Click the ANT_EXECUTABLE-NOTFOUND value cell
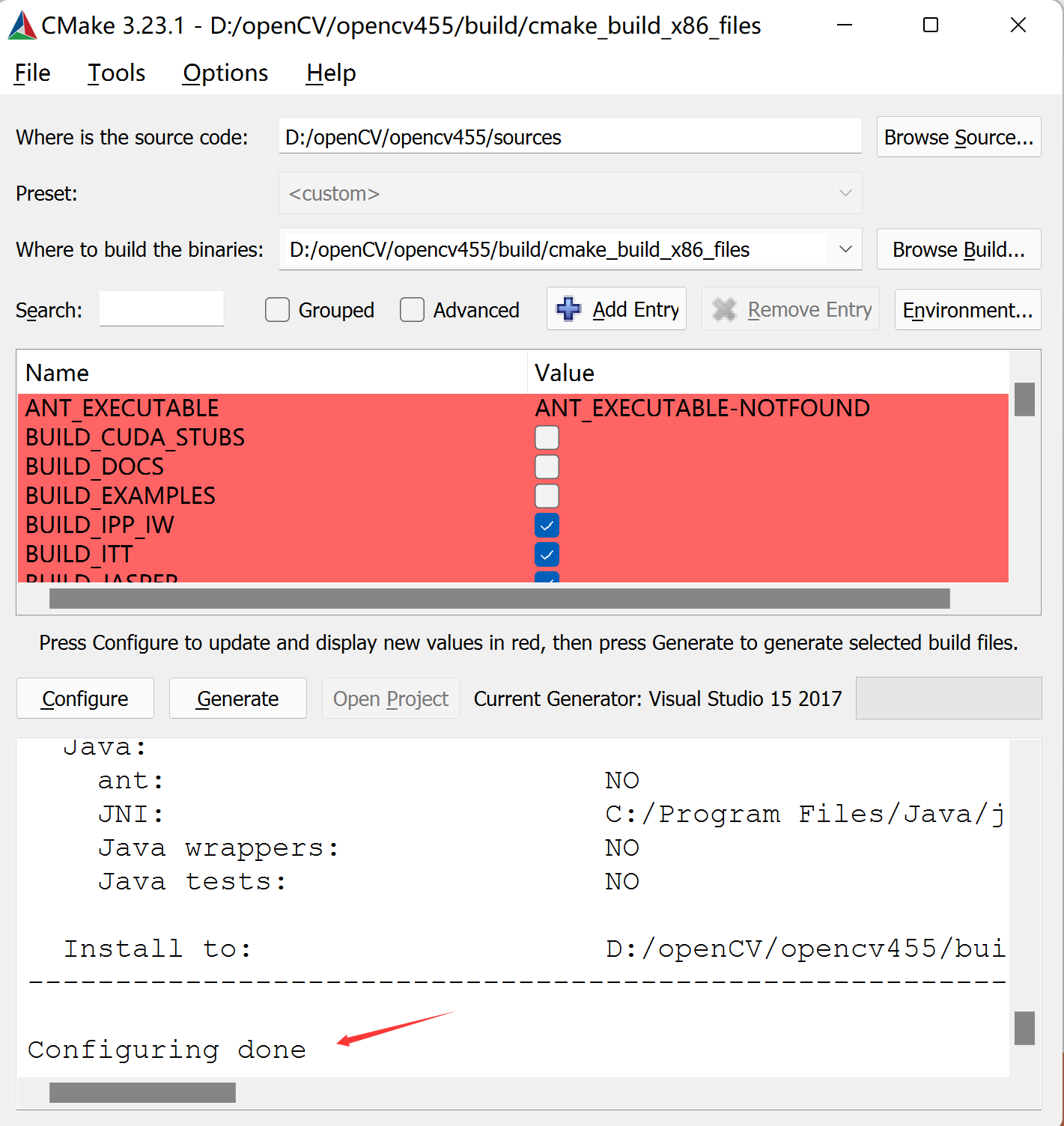 coord(702,408)
